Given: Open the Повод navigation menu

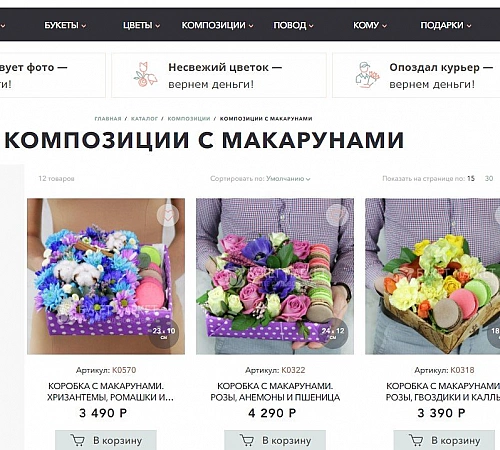Looking at the screenshot, I should pyautogui.click(x=293, y=25).
